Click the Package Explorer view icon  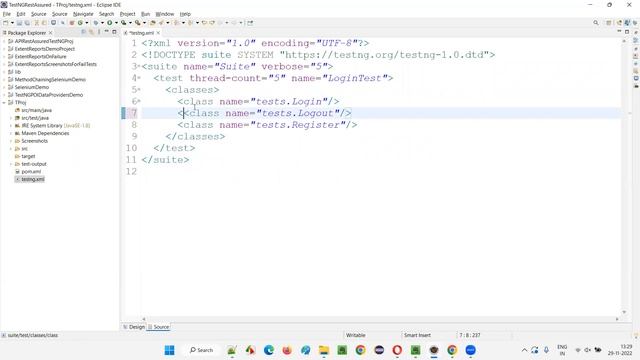point(4,33)
